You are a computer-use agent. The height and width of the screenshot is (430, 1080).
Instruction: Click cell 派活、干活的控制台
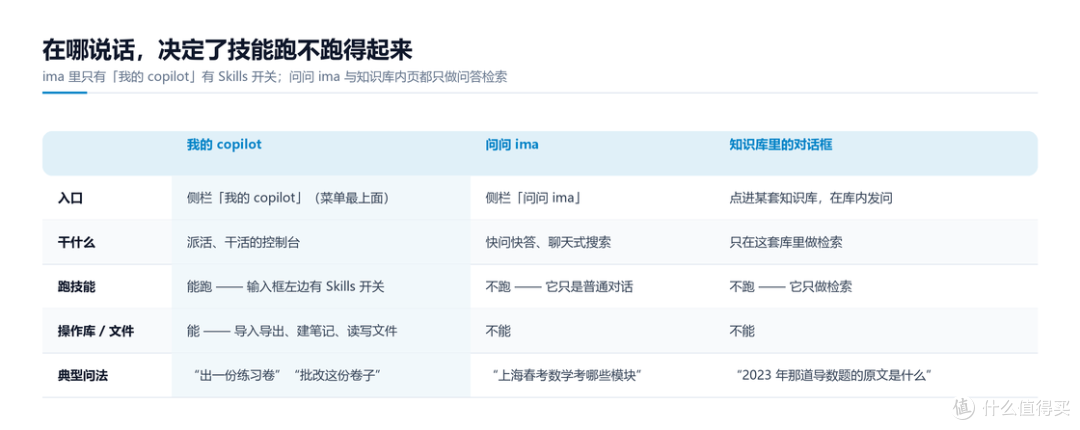[x=243, y=243]
